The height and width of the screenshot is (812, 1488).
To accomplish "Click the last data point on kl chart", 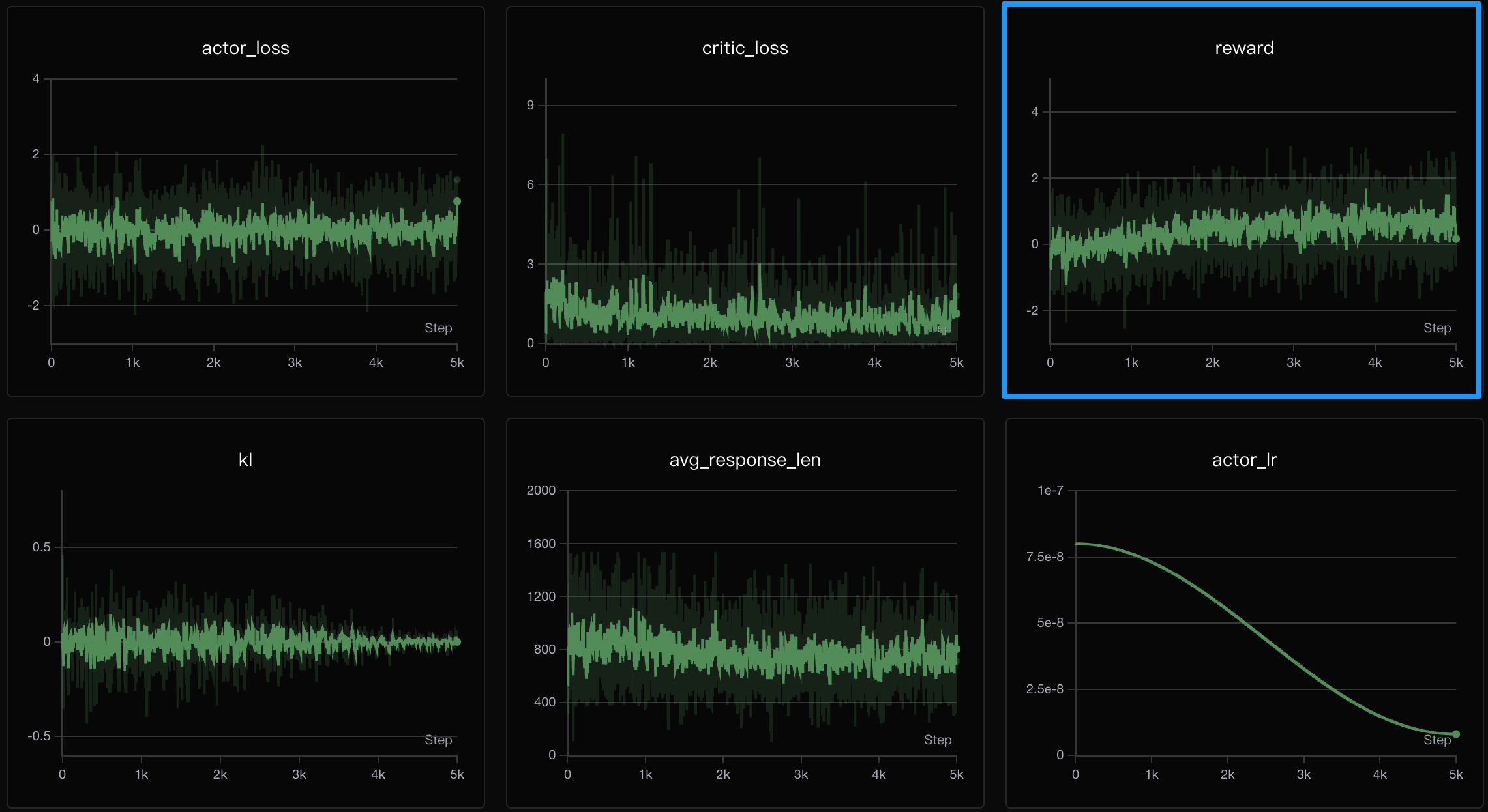I will pyautogui.click(x=457, y=642).
